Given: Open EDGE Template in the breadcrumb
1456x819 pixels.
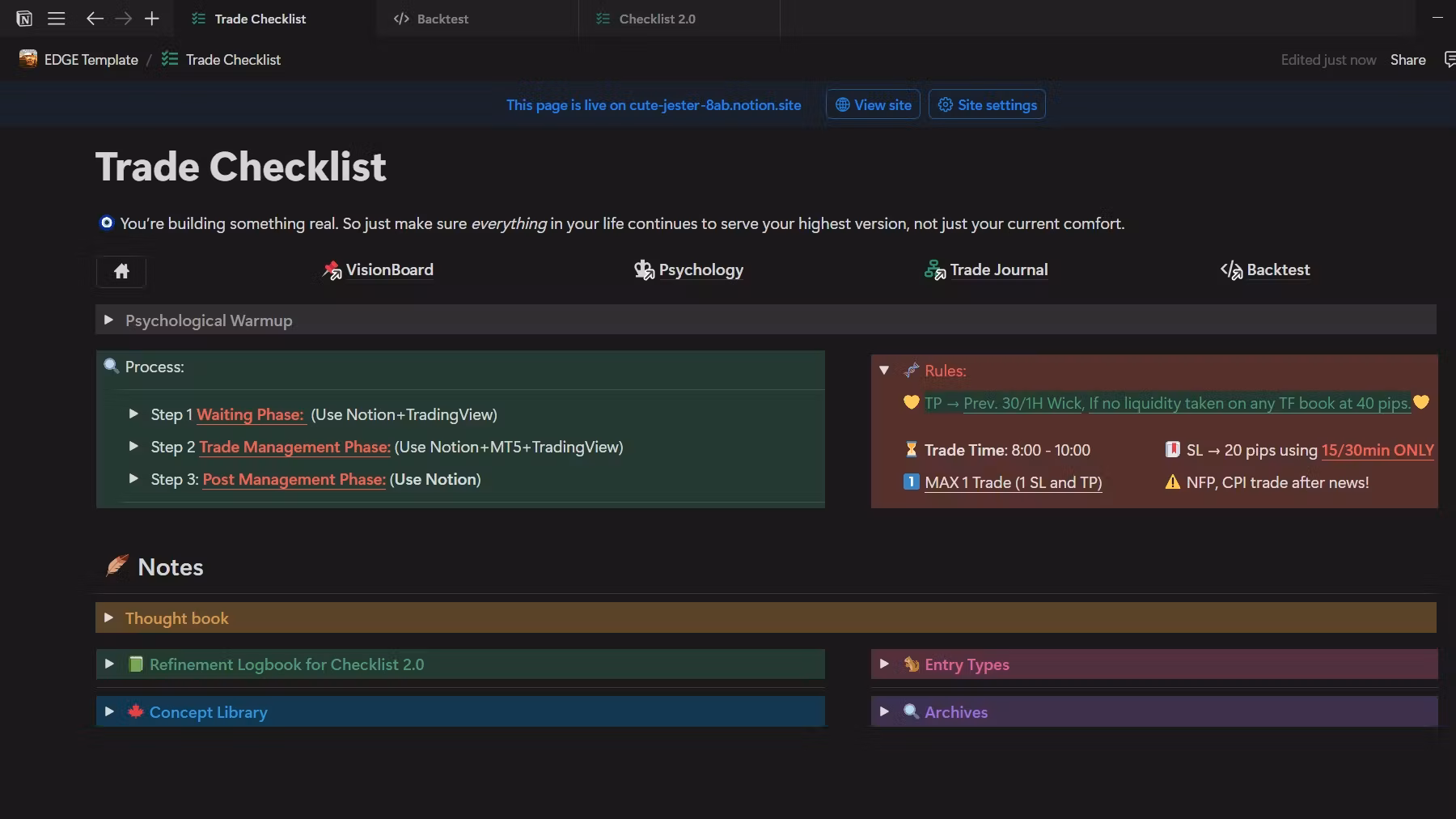Looking at the screenshot, I should (91, 60).
